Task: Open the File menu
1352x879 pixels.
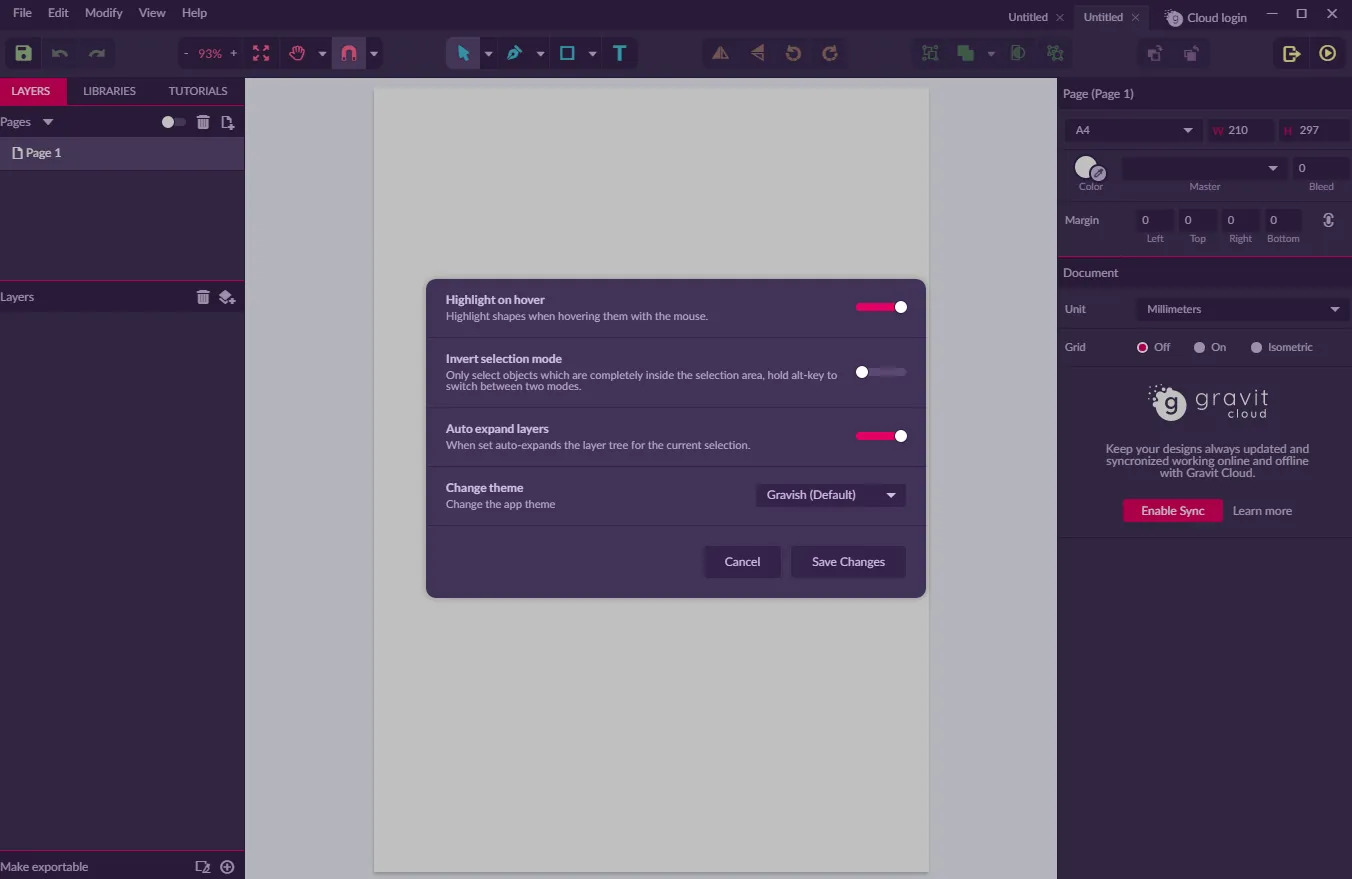Action: click(22, 13)
